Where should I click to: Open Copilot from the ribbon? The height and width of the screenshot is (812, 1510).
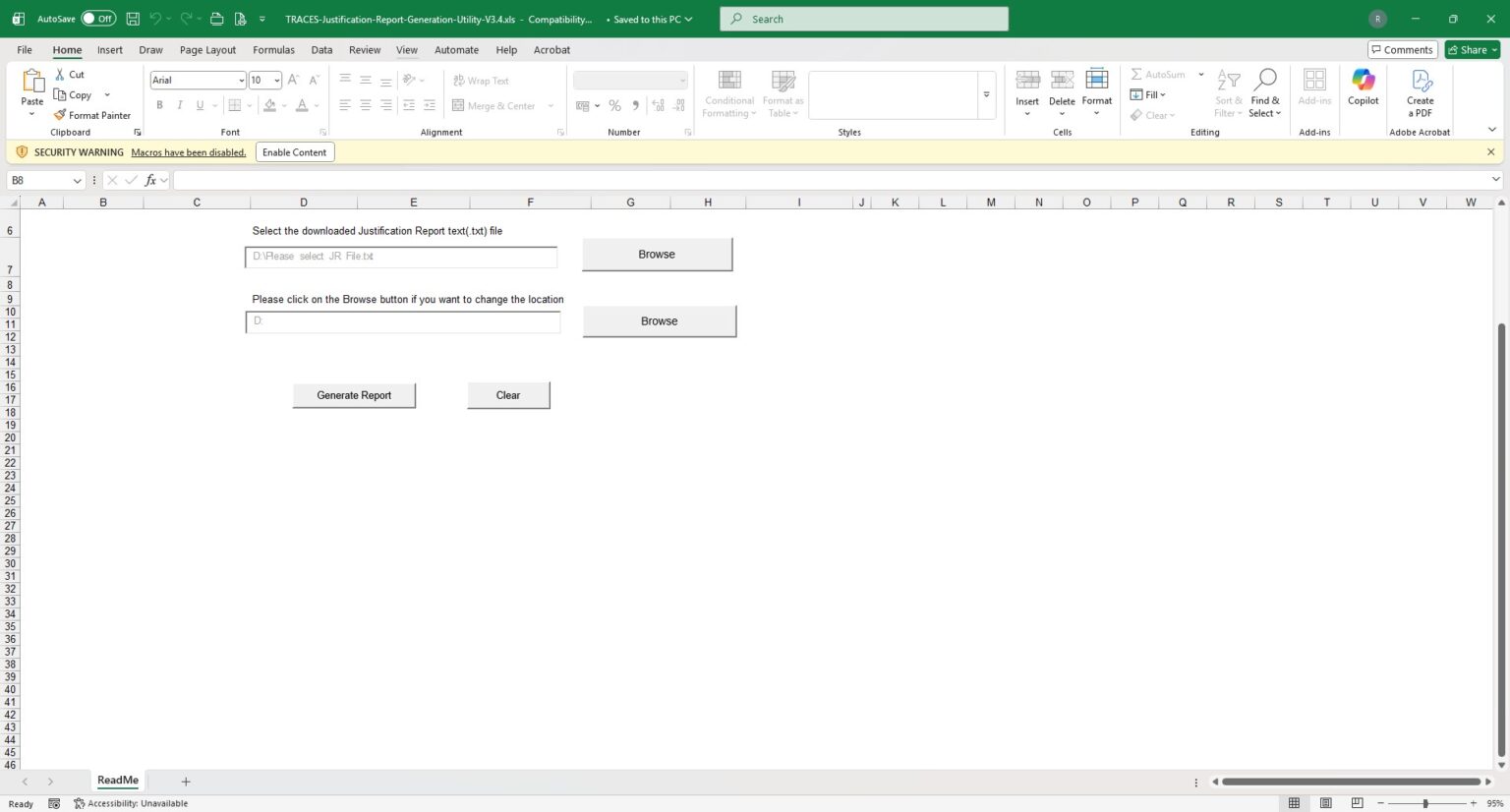(x=1363, y=88)
